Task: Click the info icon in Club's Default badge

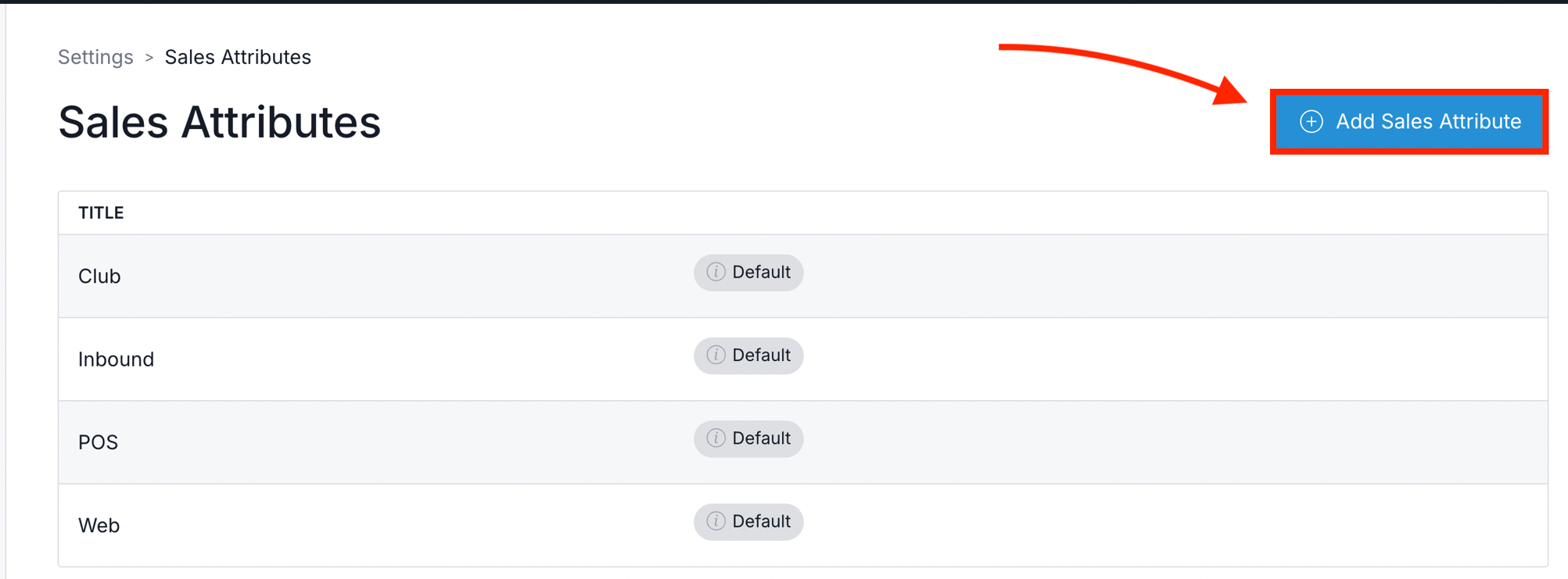Action: pyautogui.click(x=716, y=272)
